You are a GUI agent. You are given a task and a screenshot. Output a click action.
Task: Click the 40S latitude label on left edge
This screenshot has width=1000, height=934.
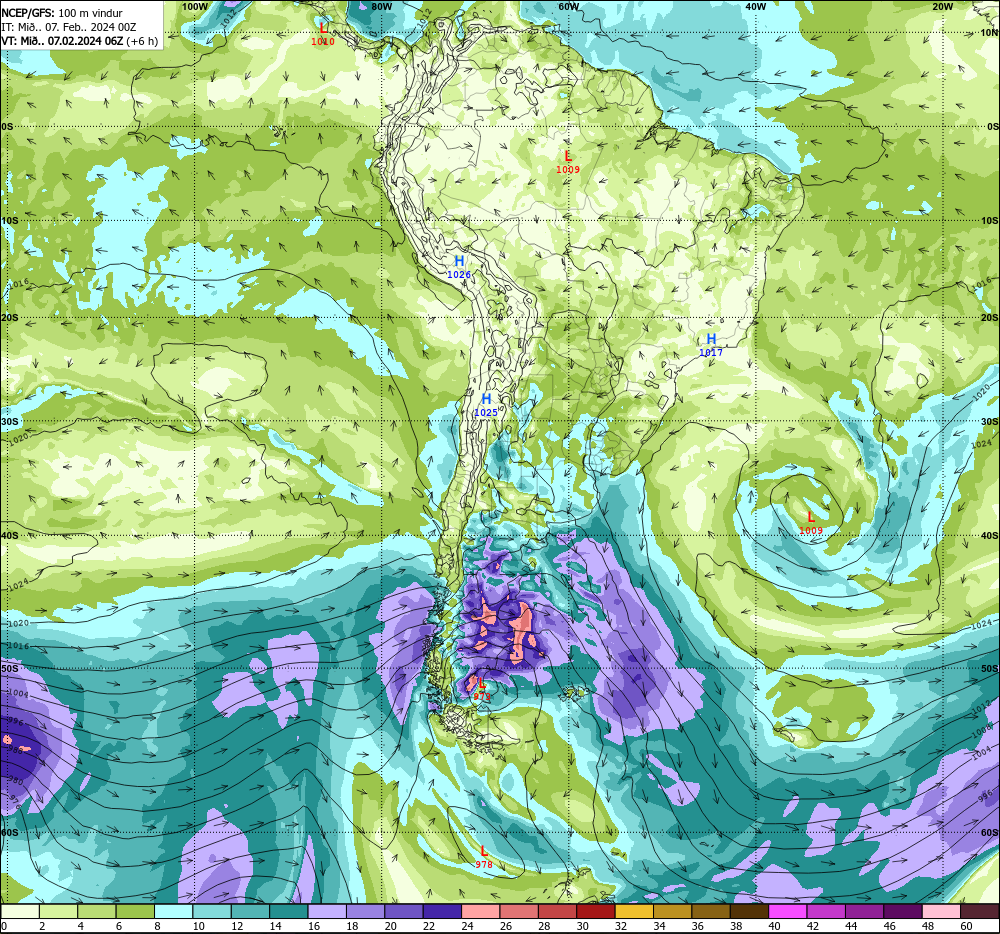pos(10,536)
